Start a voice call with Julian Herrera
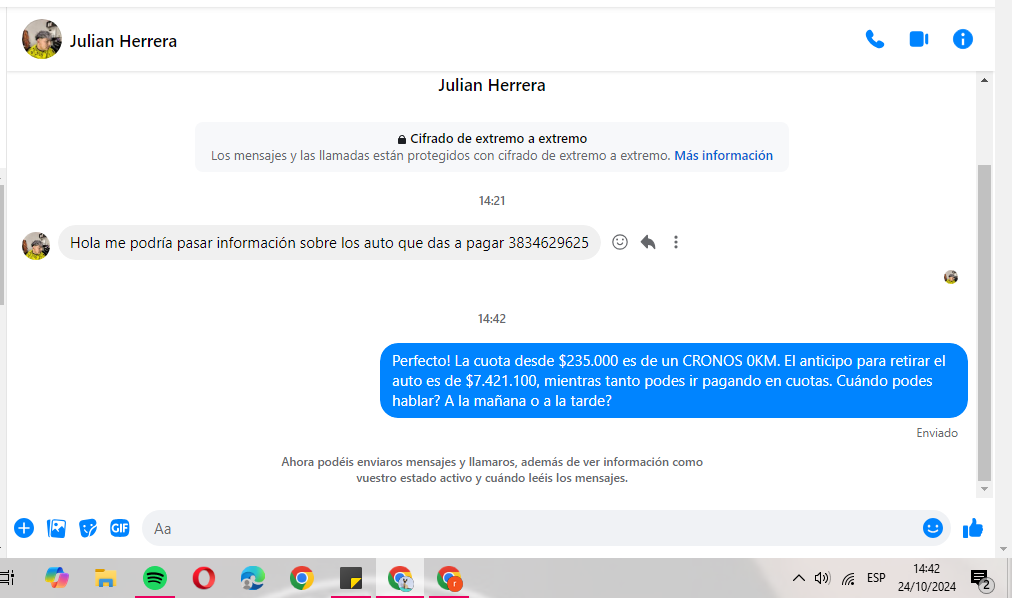Viewport: 1012px width, 598px height. [874, 39]
